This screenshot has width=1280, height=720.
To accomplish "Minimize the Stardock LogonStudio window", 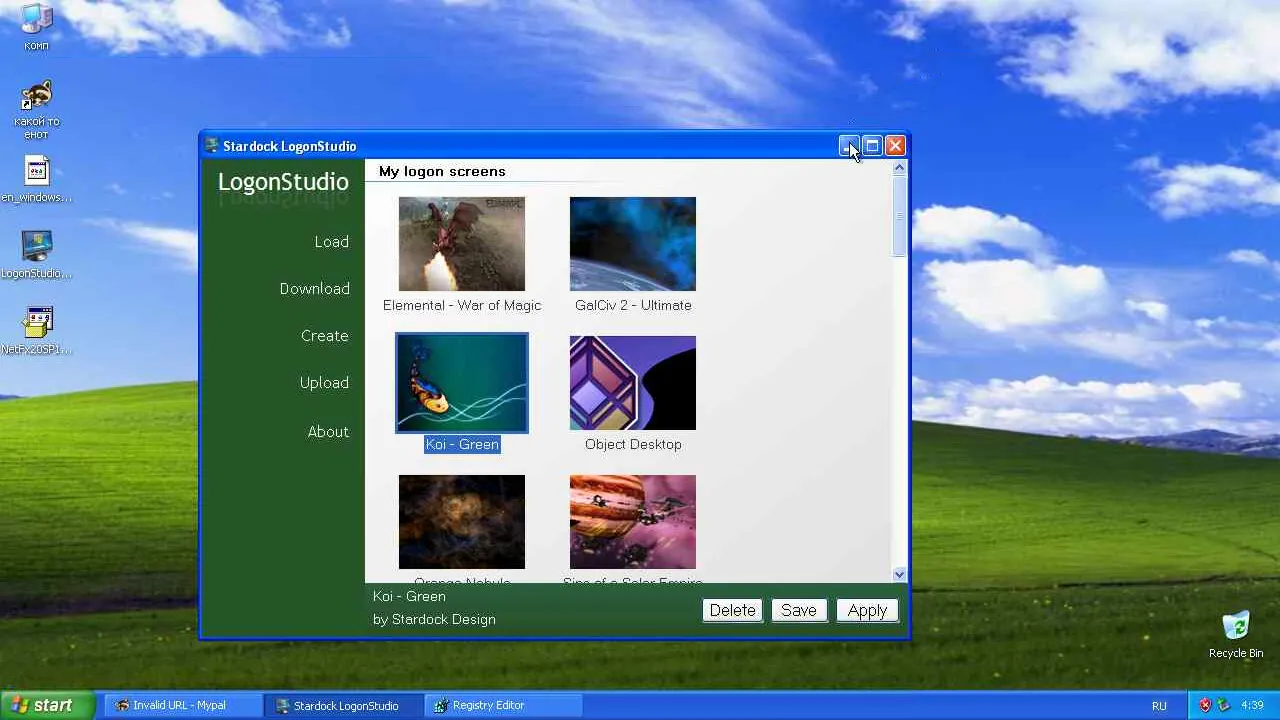I will [x=849, y=146].
